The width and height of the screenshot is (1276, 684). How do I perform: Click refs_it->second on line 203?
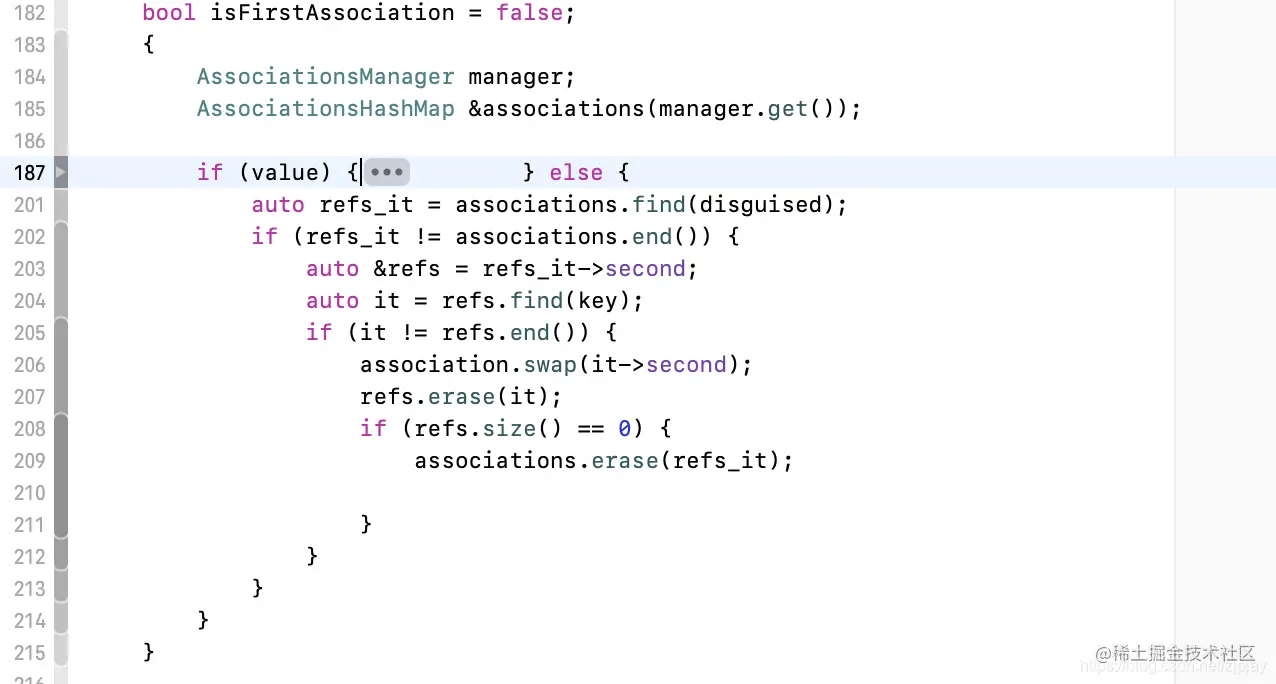[584, 269]
